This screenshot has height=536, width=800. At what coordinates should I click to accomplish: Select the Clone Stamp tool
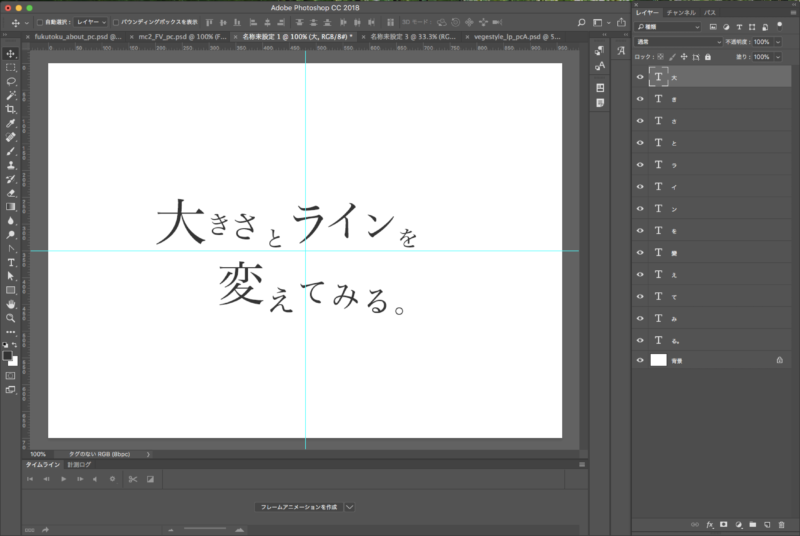(11, 165)
